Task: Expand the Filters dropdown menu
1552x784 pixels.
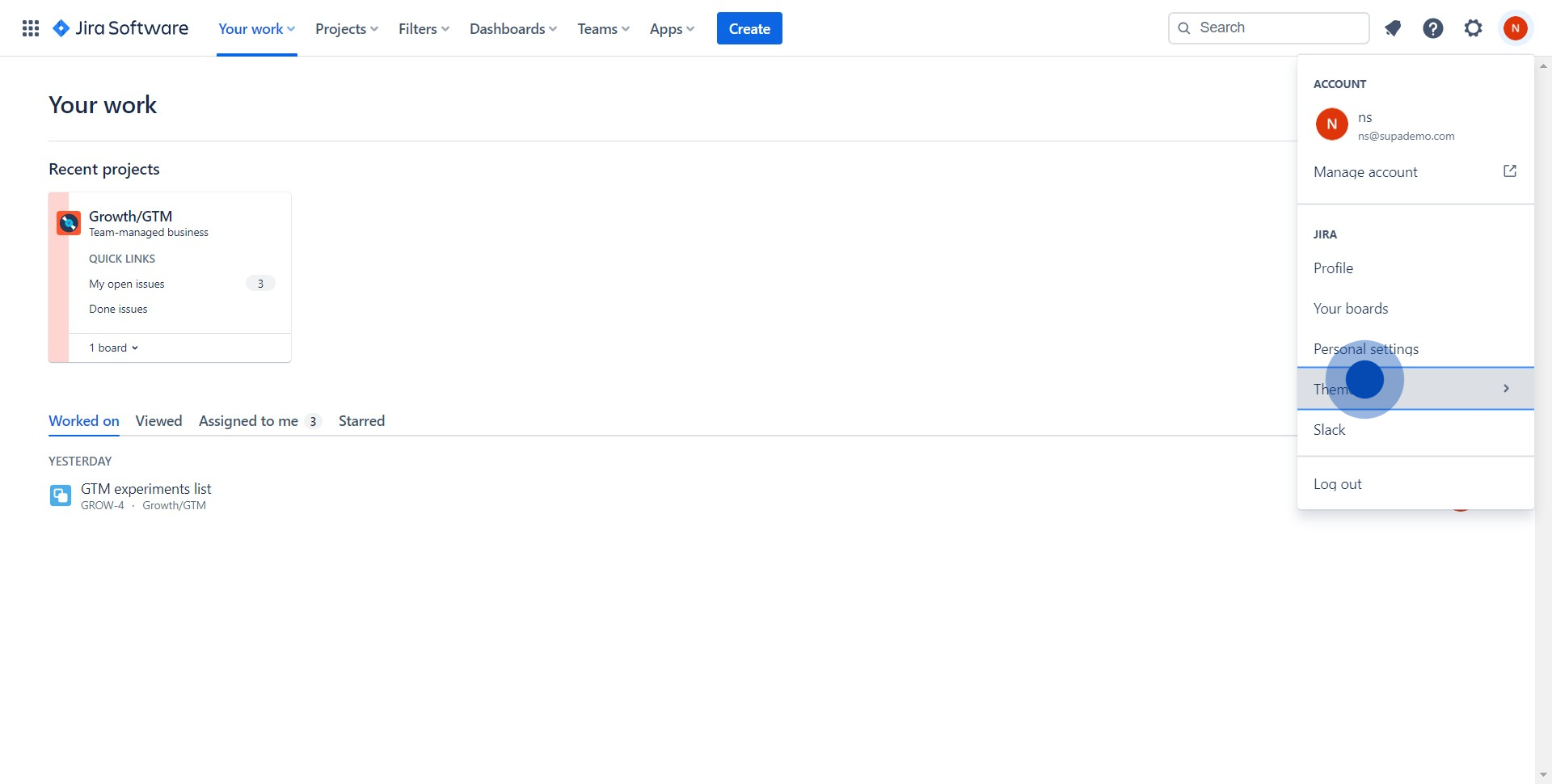Action: pyautogui.click(x=424, y=29)
